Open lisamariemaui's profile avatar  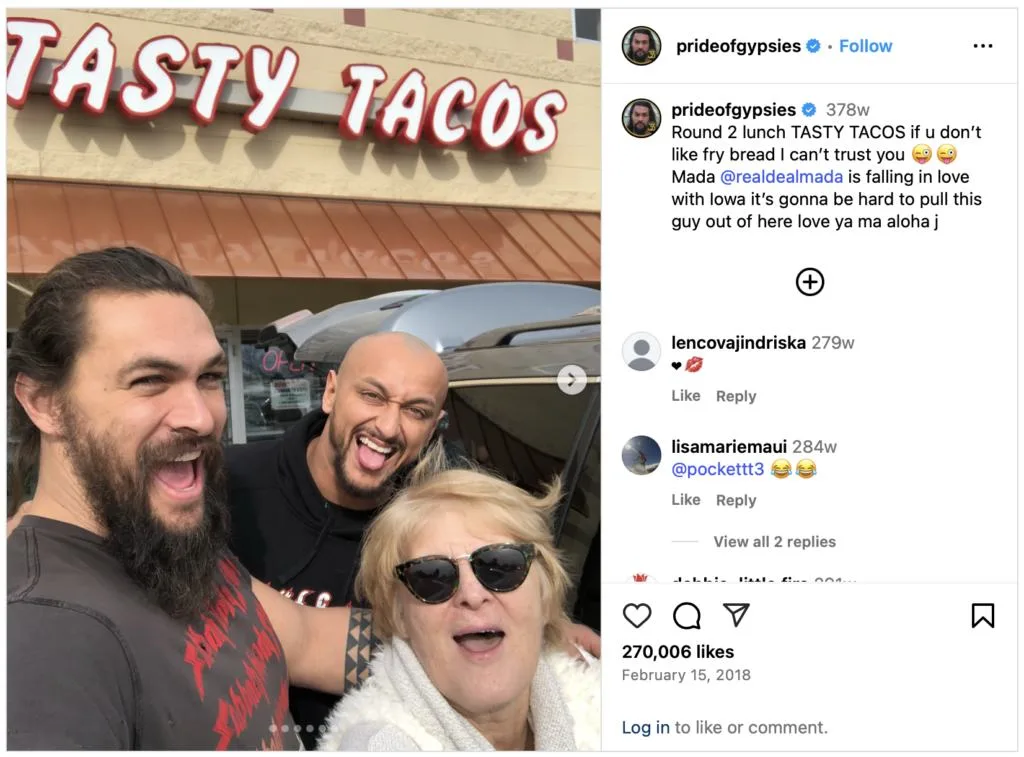click(641, 455)
